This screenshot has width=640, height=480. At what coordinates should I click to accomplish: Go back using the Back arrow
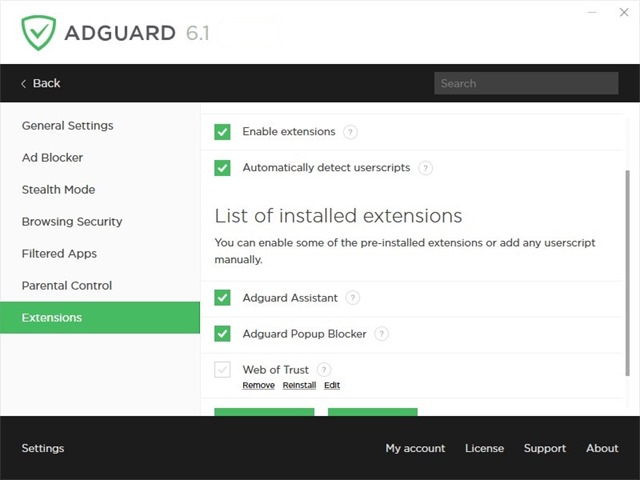point(41,84)
